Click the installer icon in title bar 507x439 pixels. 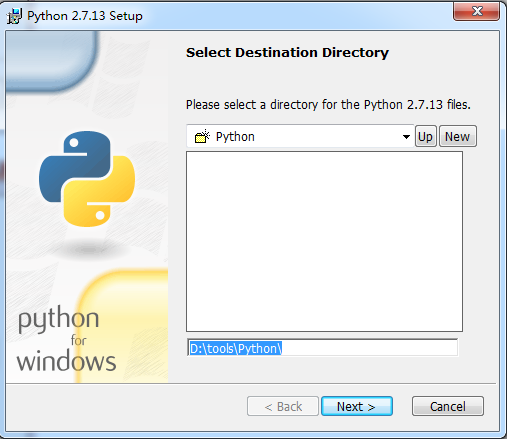[14, 16]
